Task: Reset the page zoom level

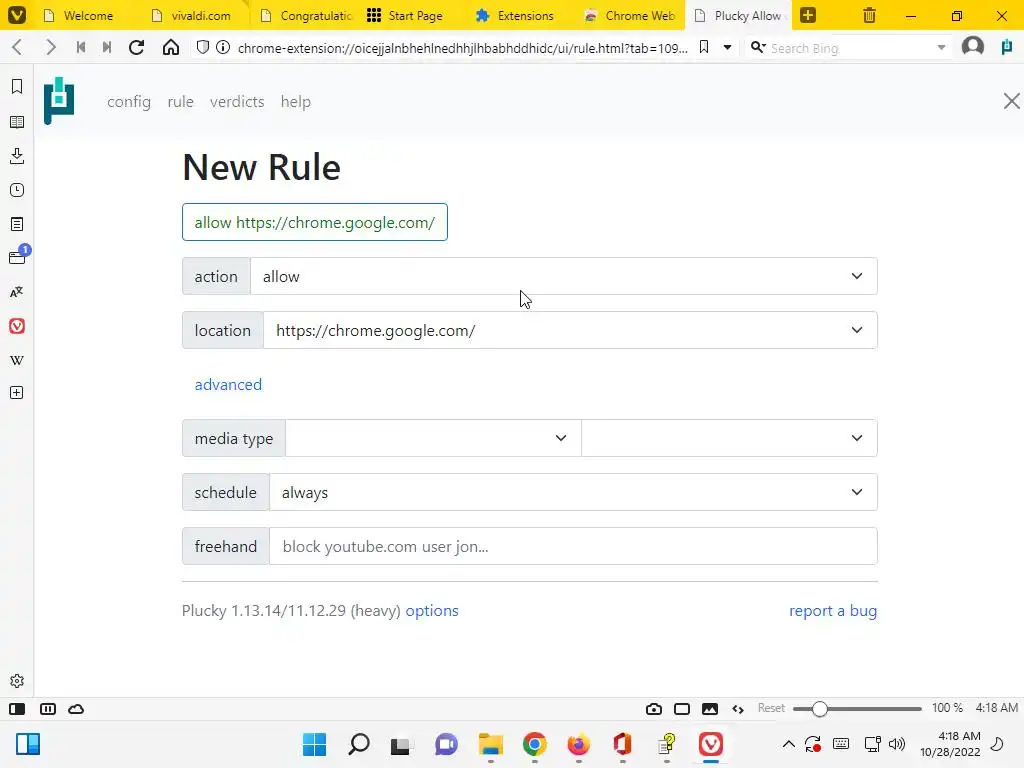Action: click(x=771, y=708)
